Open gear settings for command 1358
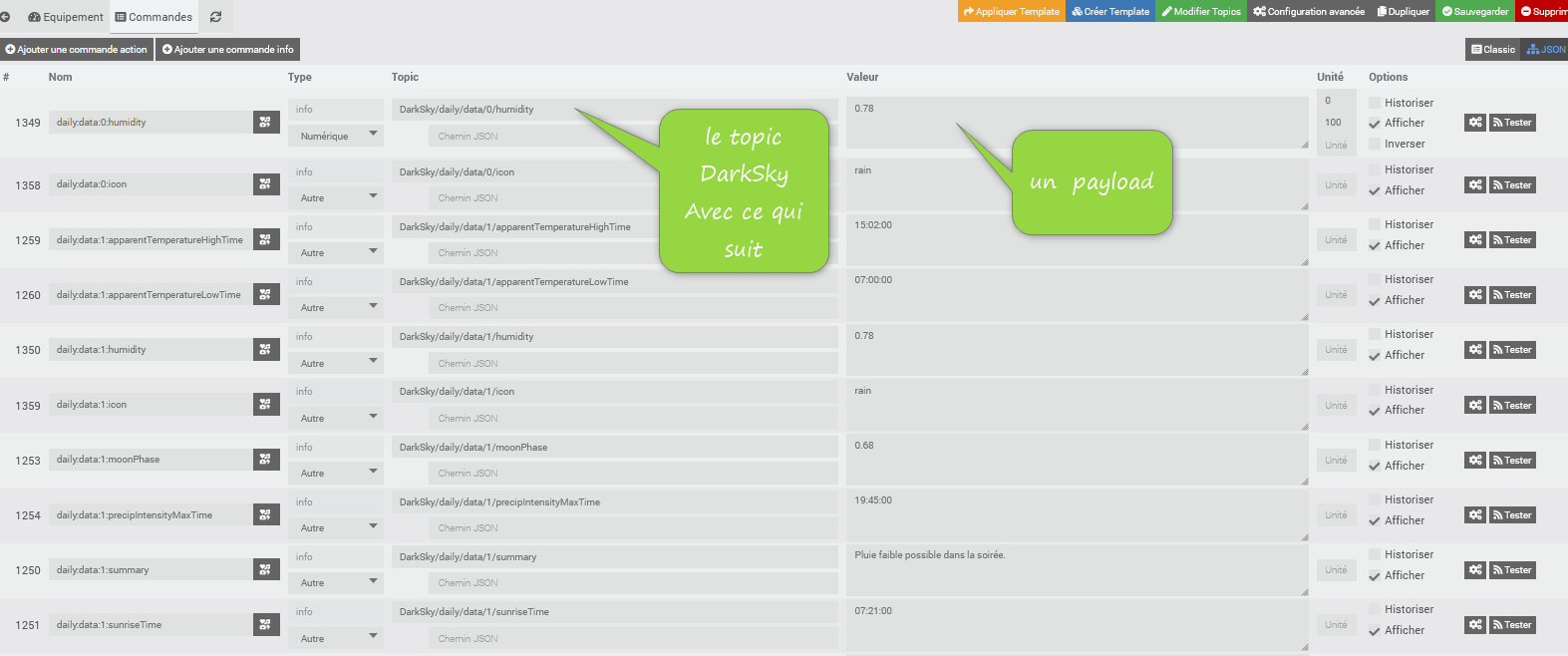This screenshot has width=1568, height=656. 1475,185
